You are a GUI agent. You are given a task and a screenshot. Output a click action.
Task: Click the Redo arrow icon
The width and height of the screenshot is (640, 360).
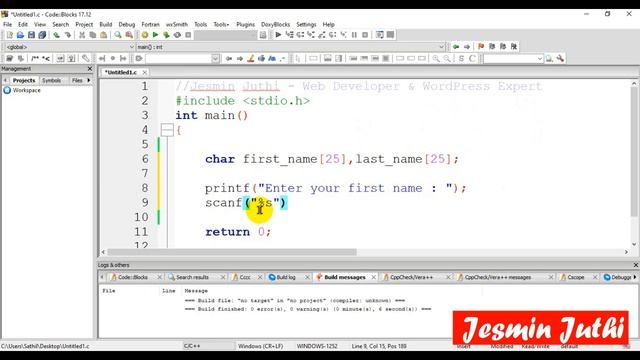click(x=67, y=35)
